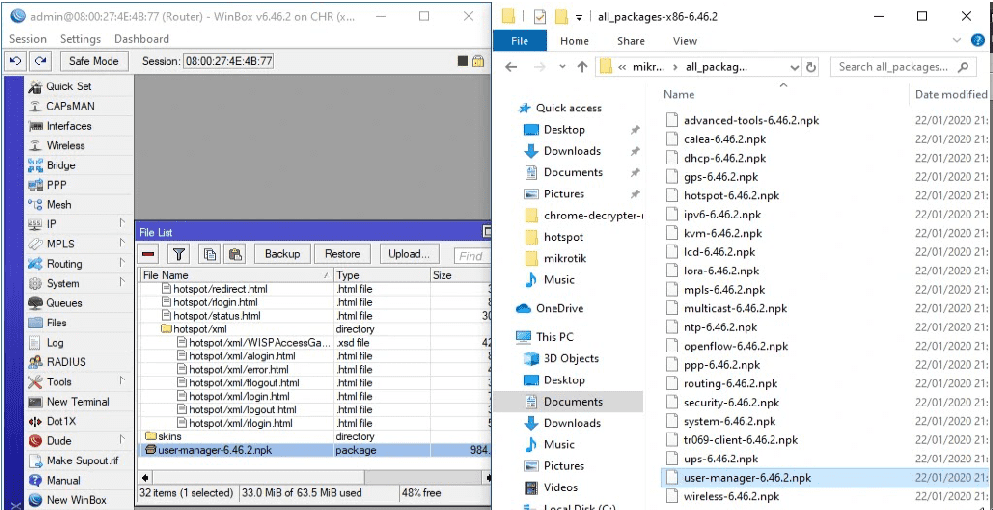Click the redo arrow in WinBox toolbar
993x510 pixels.
pos(41,61)
